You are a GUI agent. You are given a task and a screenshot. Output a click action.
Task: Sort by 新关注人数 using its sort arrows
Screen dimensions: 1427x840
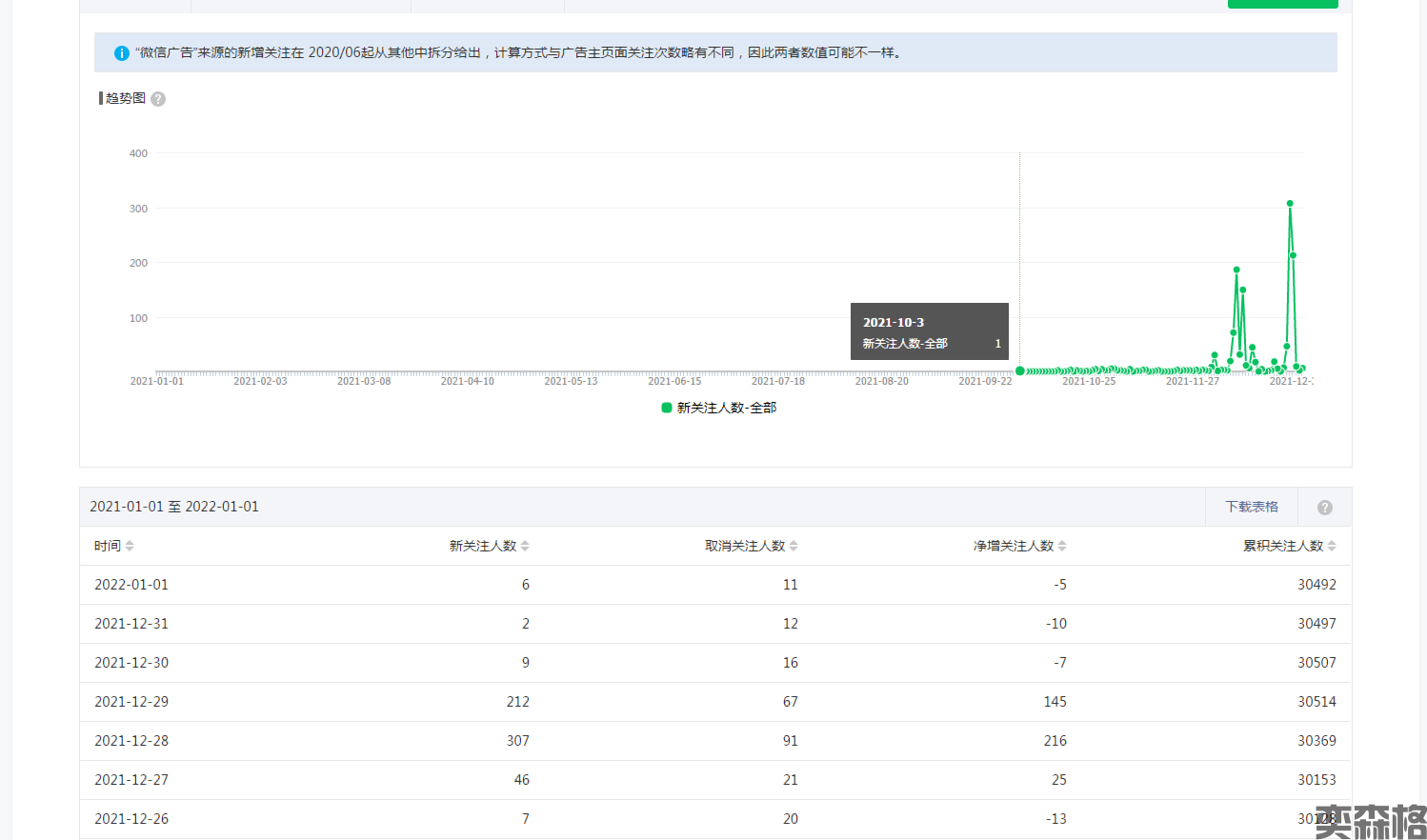(x=525, y=546)
